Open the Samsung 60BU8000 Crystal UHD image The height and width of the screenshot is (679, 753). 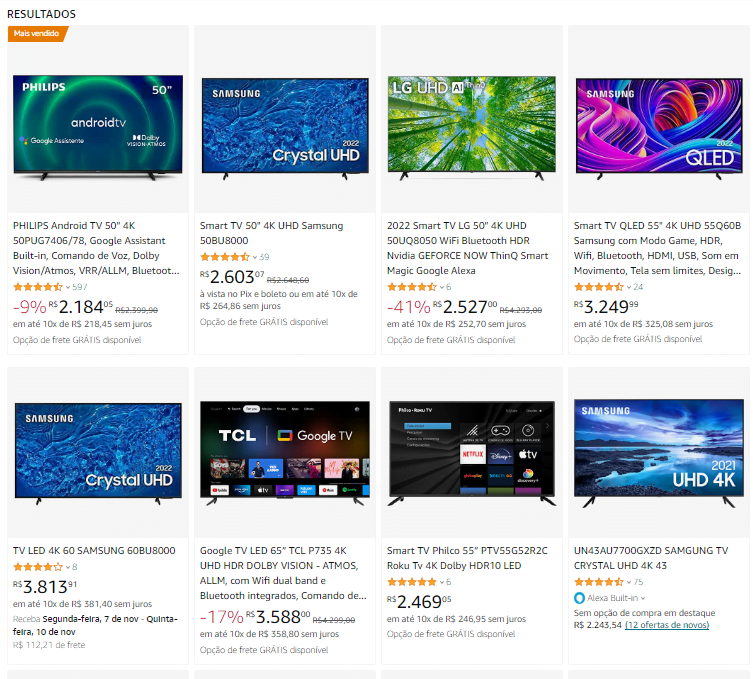[98, 453]
